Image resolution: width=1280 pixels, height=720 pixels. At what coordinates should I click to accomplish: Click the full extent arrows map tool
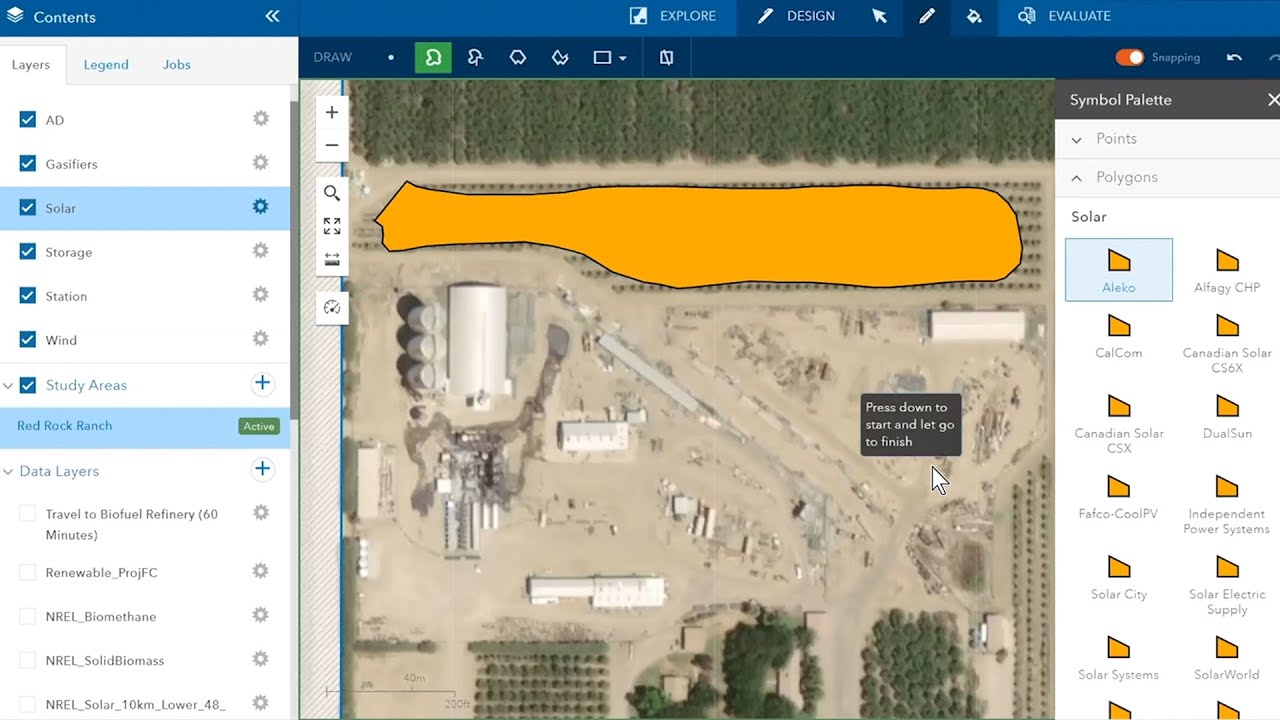point(332,226)
